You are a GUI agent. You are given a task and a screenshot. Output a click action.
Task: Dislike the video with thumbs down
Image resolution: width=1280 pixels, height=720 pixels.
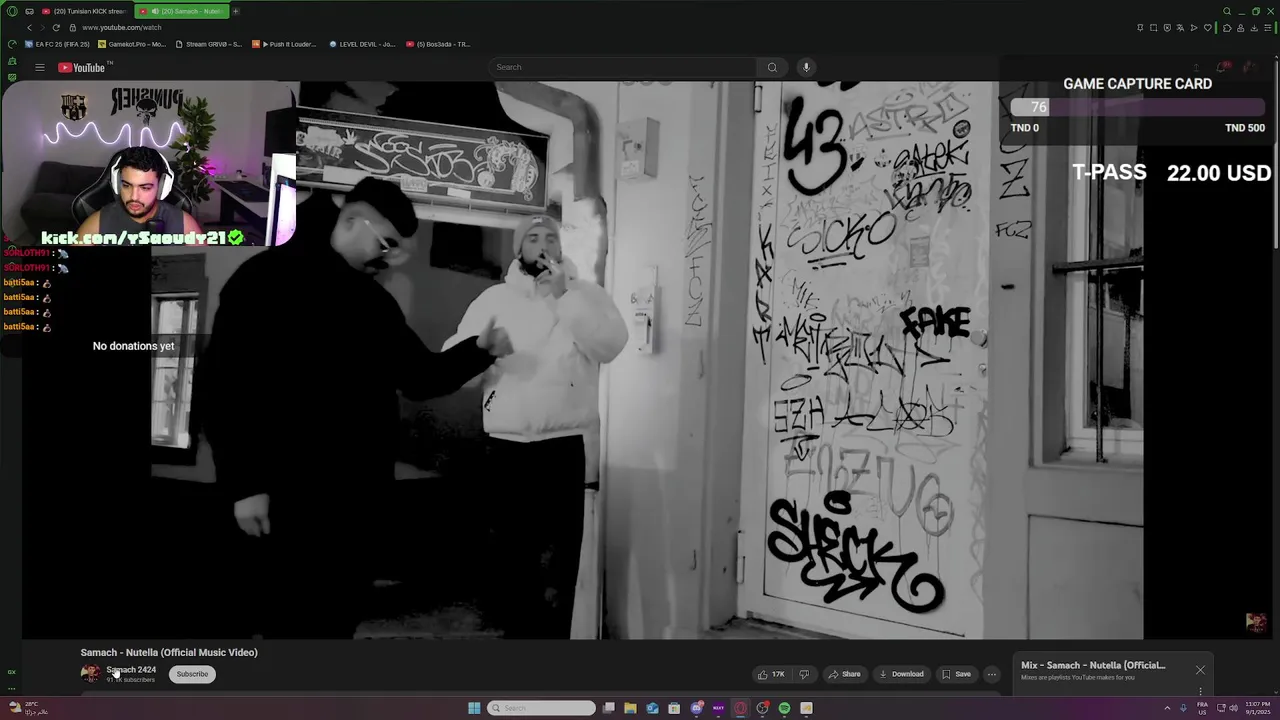point(803,674)
